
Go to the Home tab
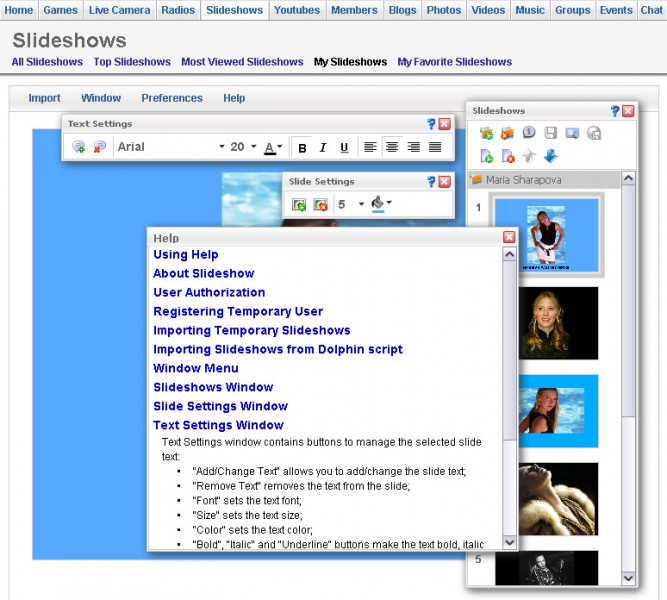[19, 10]
